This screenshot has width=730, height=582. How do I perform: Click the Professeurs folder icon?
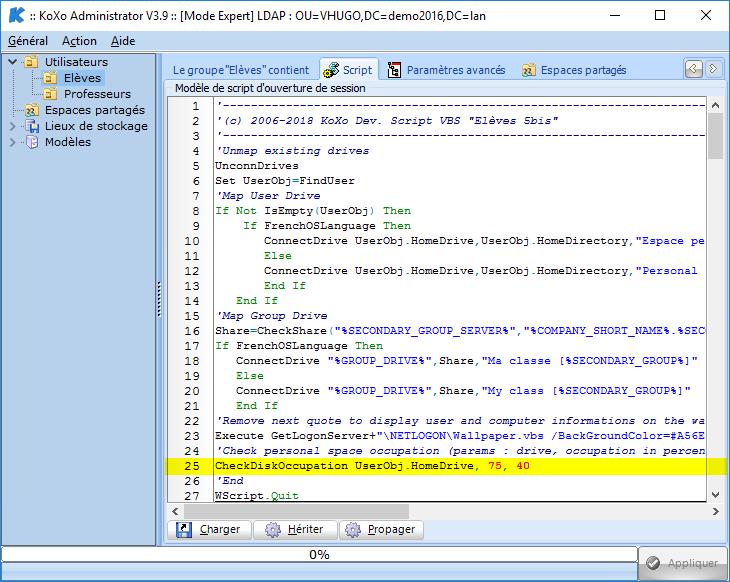point(50,94)
